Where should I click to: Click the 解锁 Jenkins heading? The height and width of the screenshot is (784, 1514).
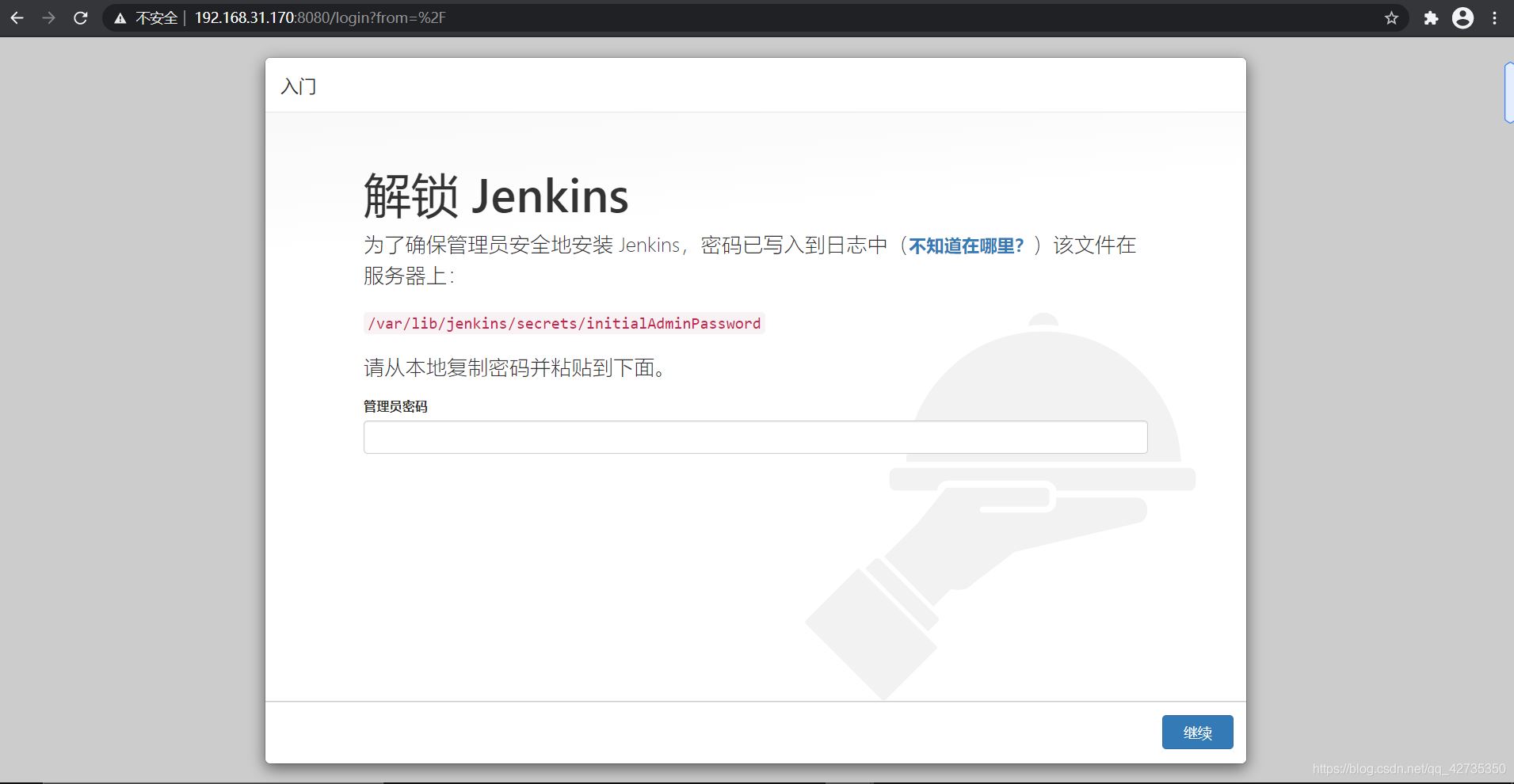(x=495, y=196)
